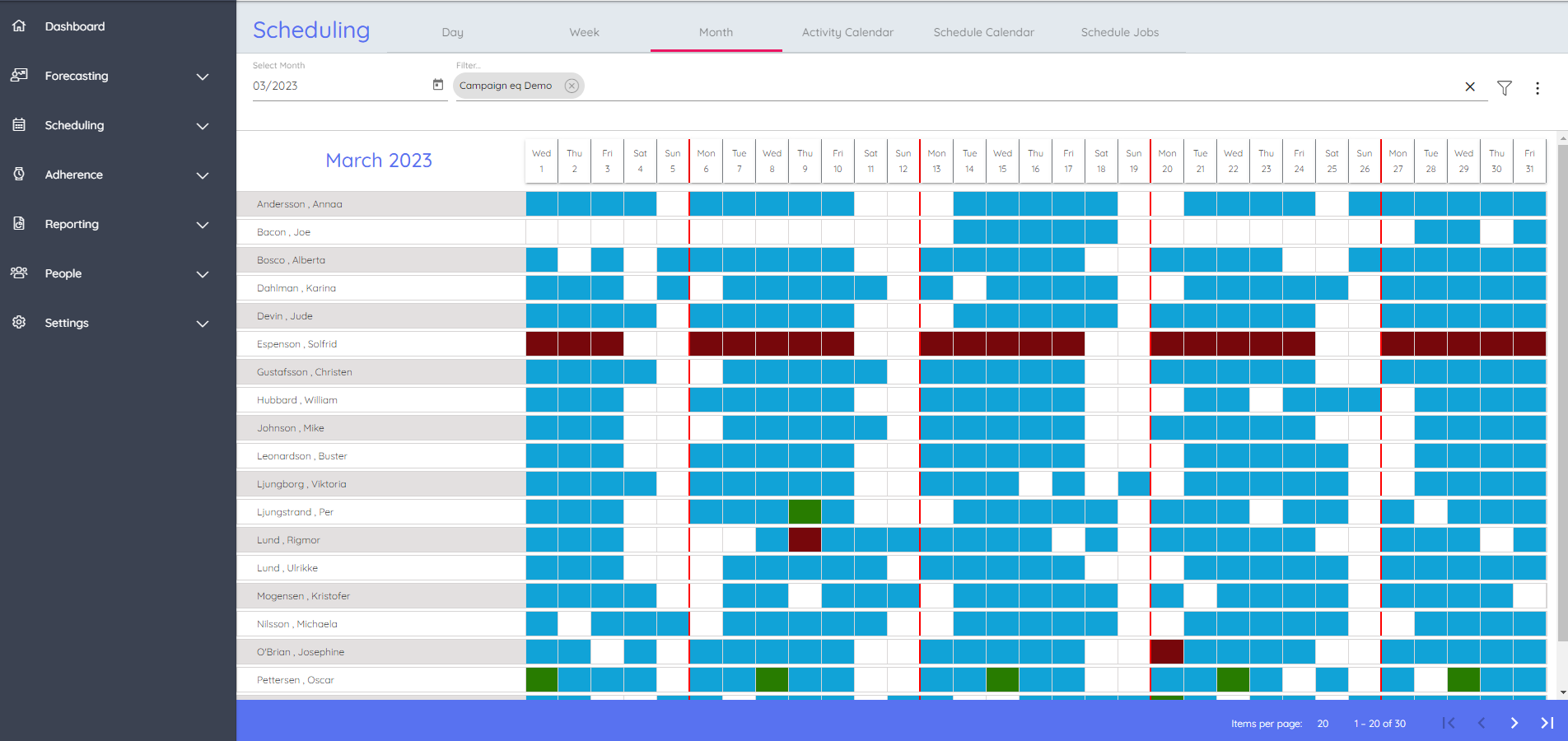1568x741 pixels.
Task: Go to the next page of results
Action: [1514, 723]
